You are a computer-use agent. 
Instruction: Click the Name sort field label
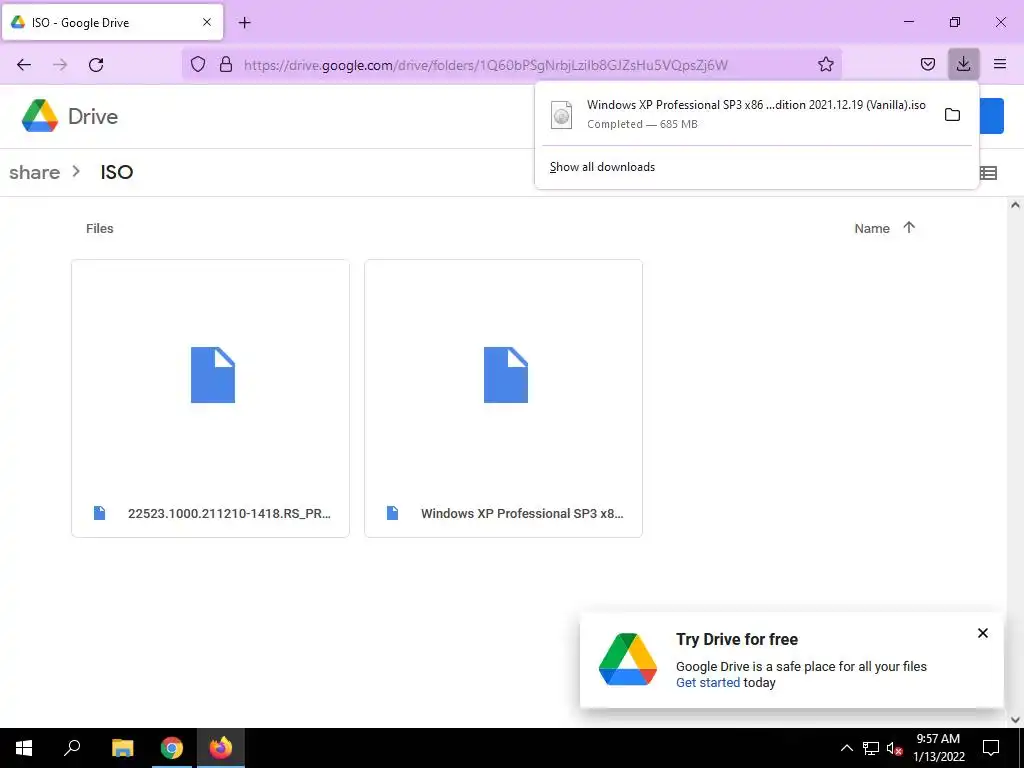pos(872,229)
